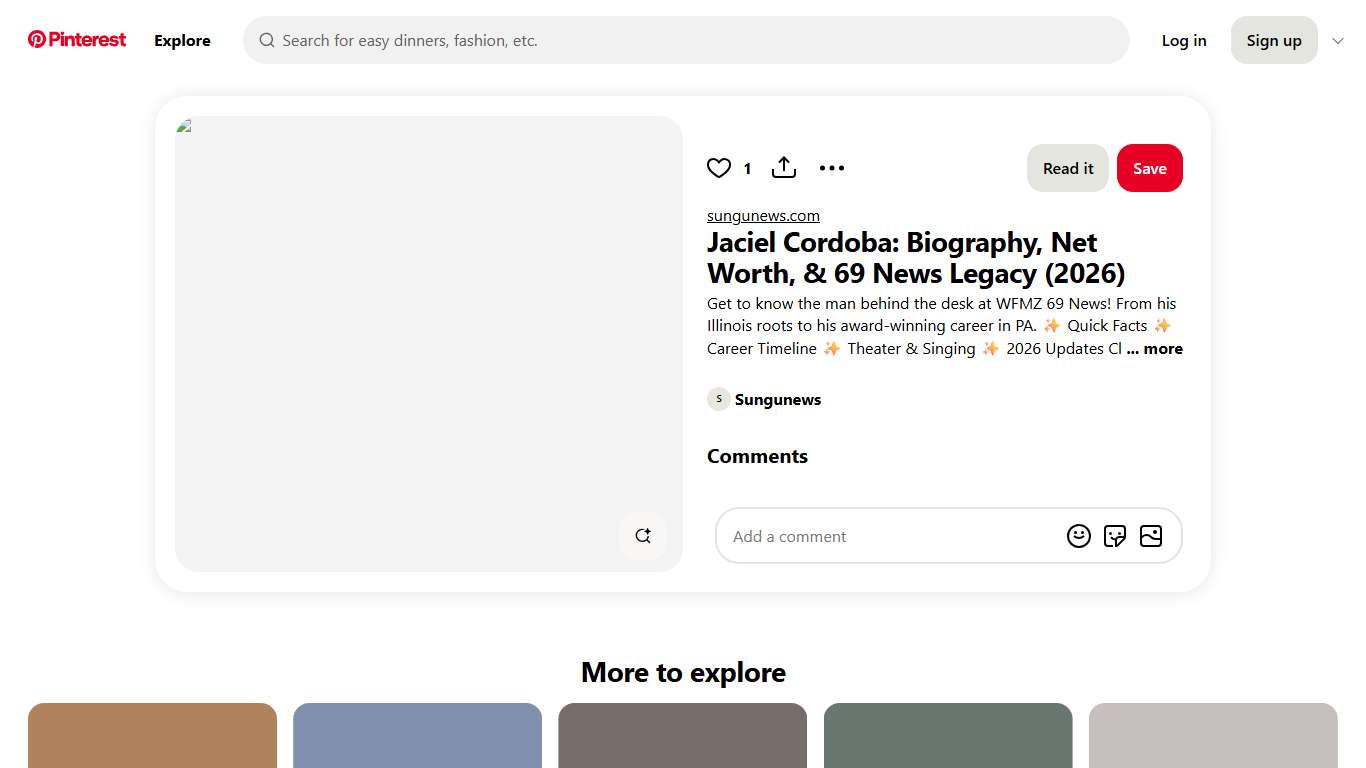Click the add photo icon for comments

pyautogui.click(x=1151, y=536)
